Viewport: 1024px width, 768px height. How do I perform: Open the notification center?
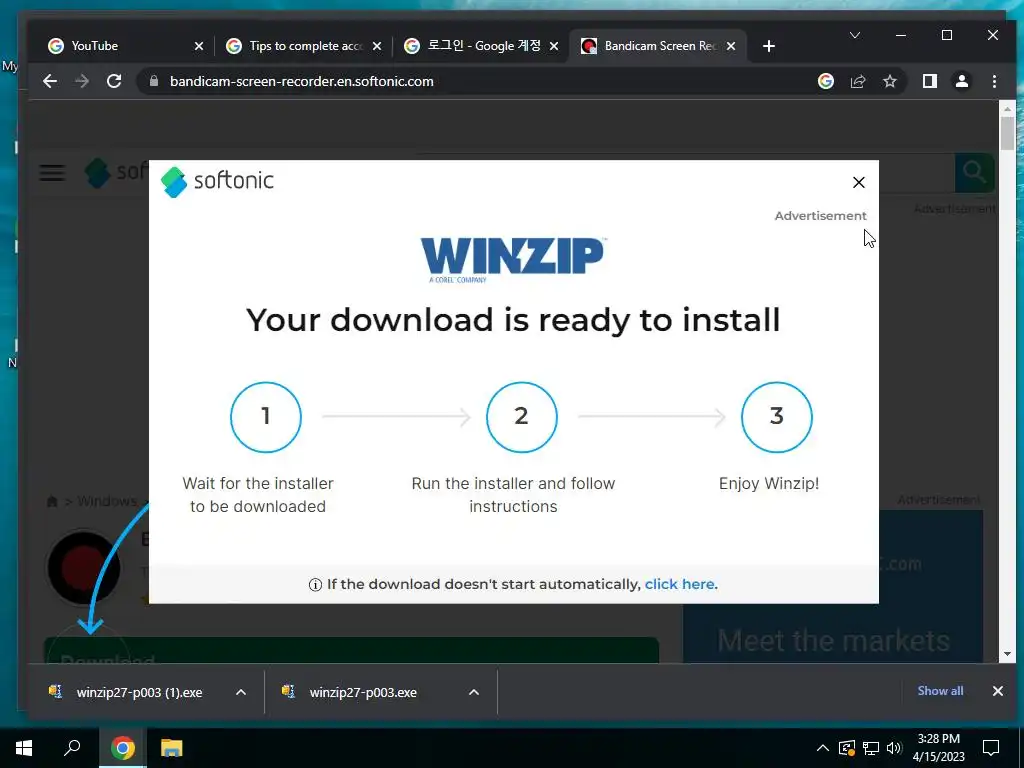pos(991,748)
